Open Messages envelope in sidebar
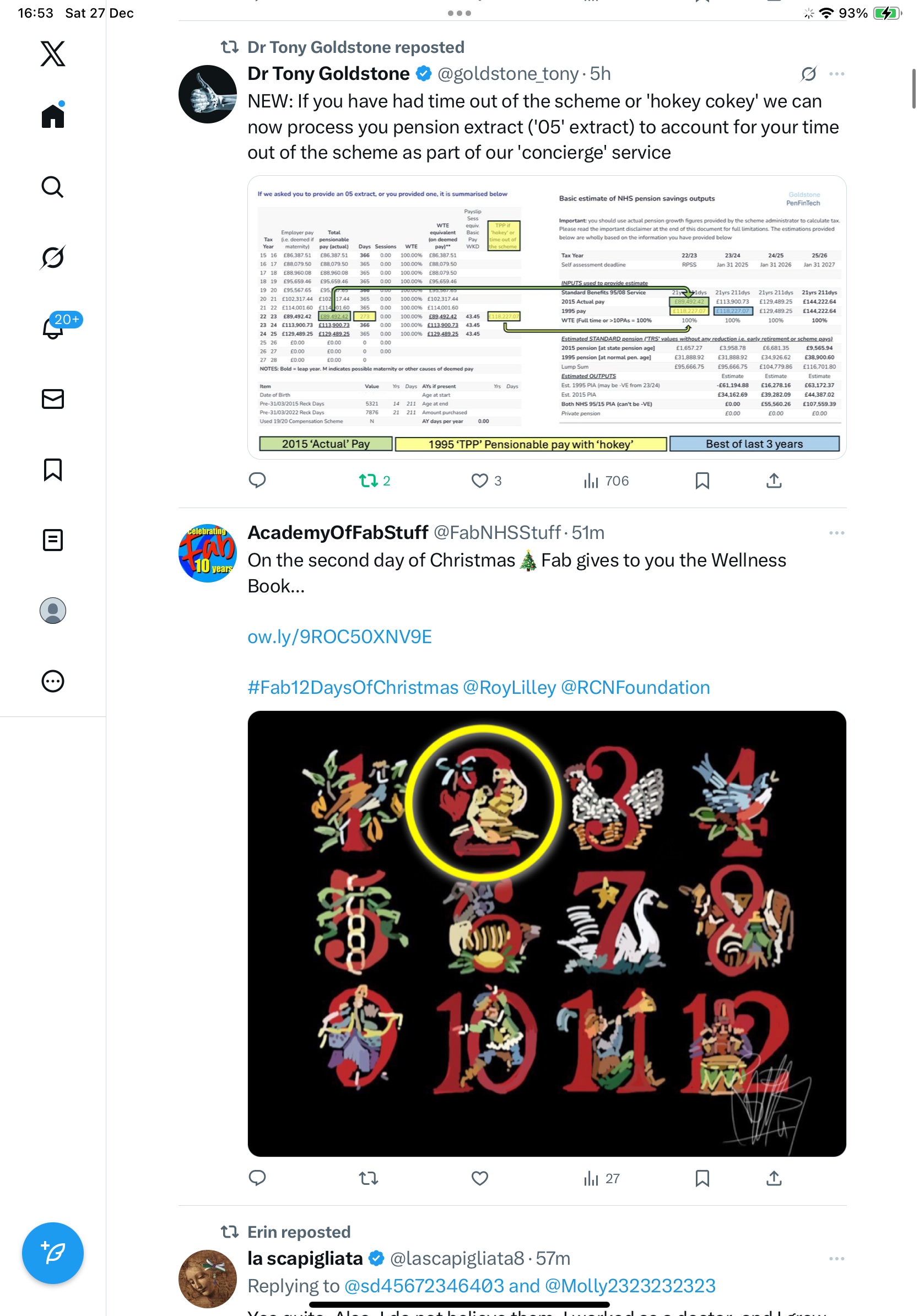 pyautogui.click(x=53, y=399)
